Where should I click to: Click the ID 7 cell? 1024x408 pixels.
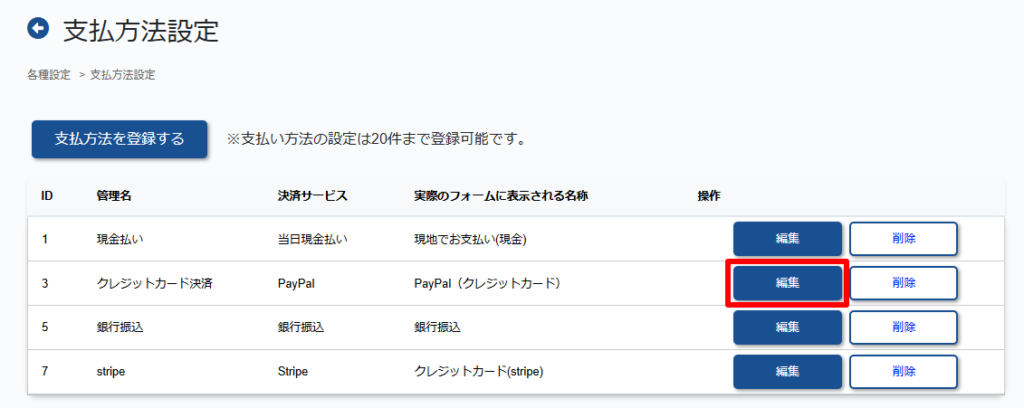point(44,371)
